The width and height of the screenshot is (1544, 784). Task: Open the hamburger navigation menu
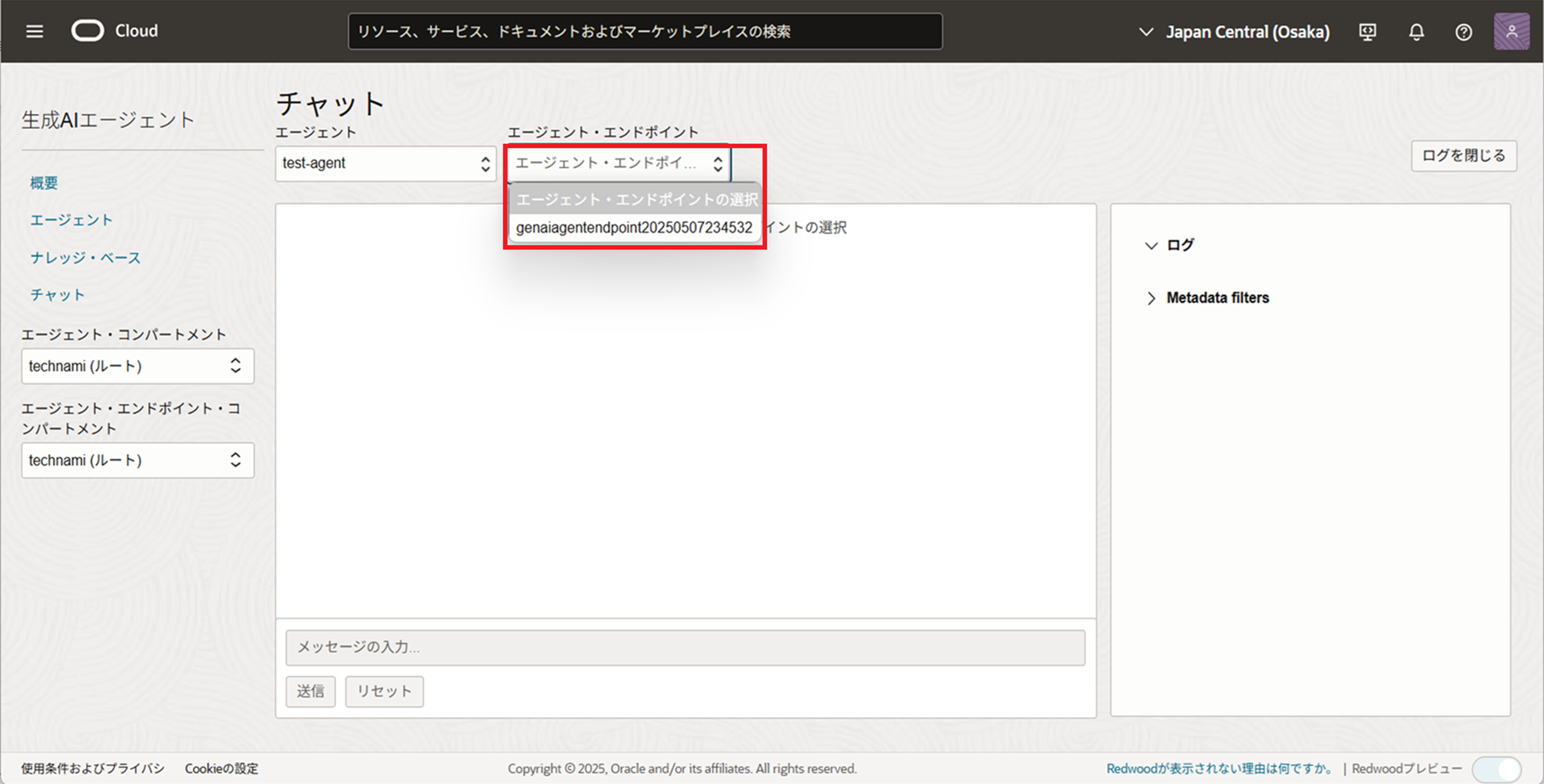[x=34, y=31]
